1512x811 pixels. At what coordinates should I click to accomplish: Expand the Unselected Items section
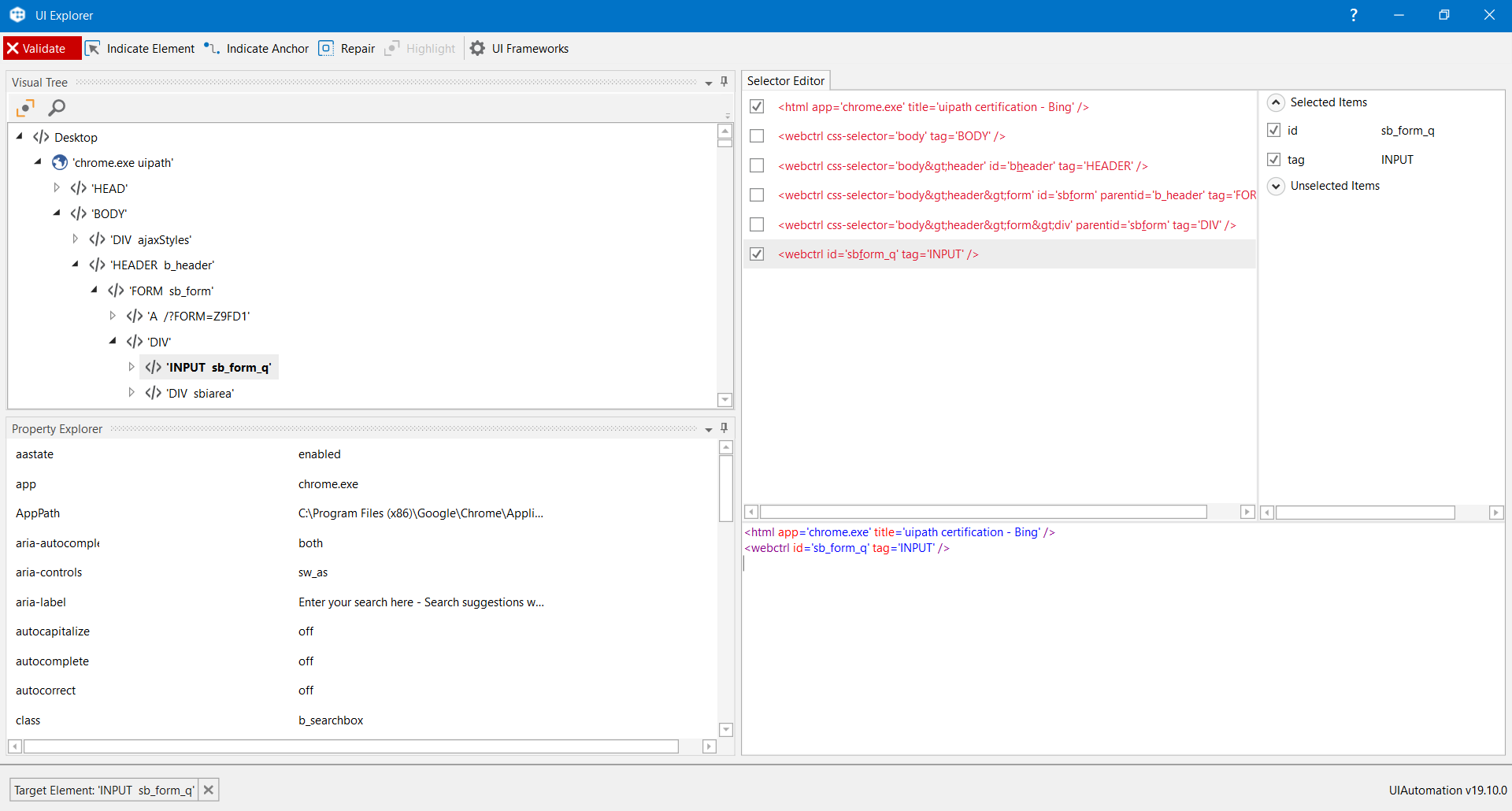(x=1277, y=186)
